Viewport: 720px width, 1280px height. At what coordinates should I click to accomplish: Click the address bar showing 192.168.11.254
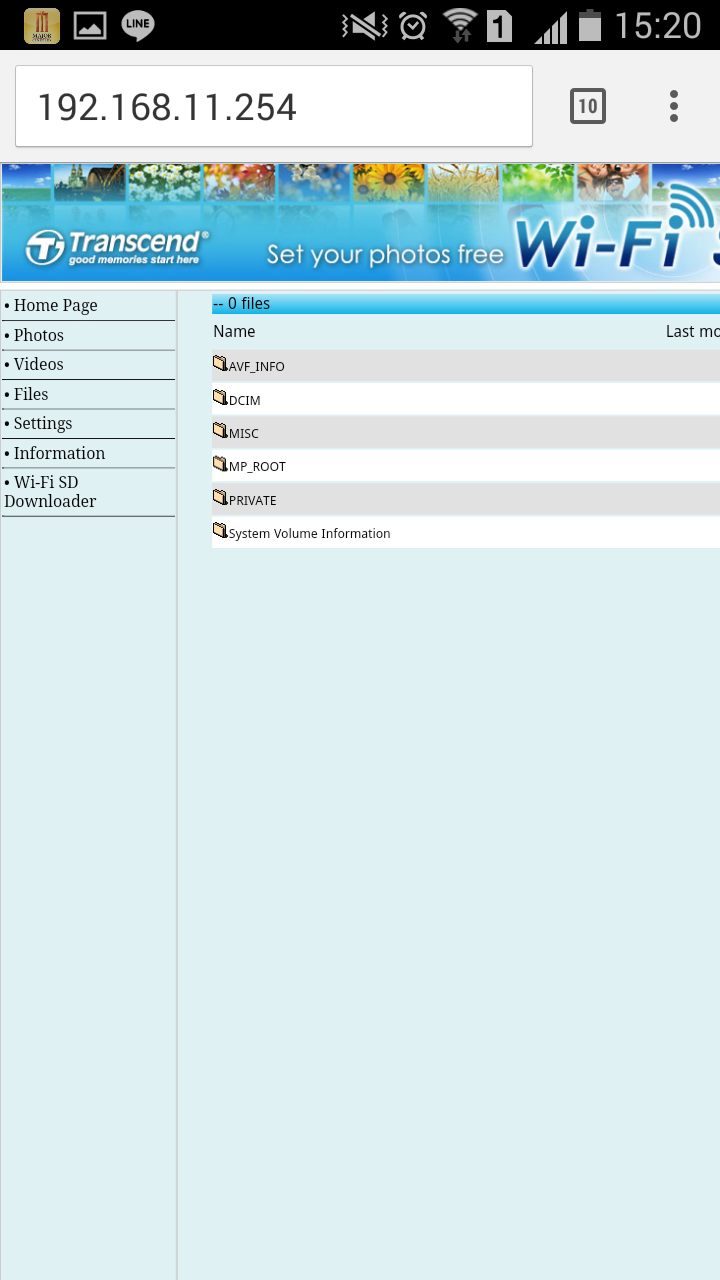pyautogui.click(x=274, y=106)
